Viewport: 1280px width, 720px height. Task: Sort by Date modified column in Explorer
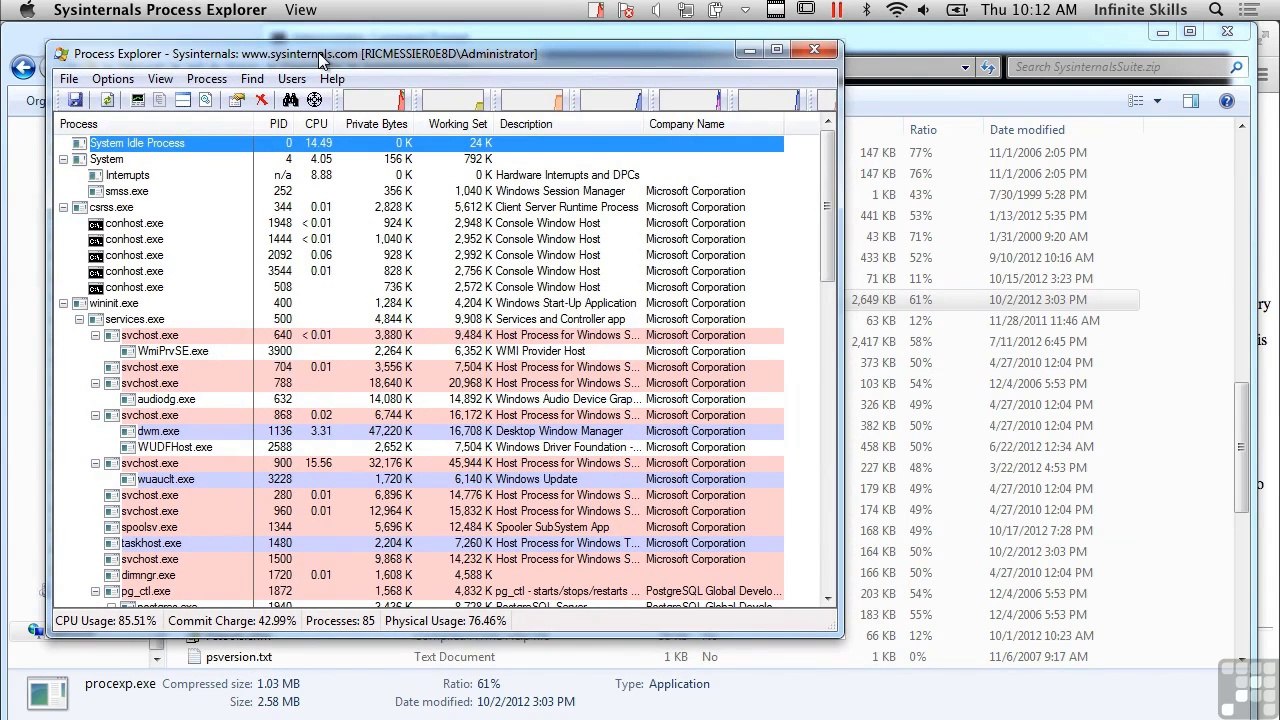point(1027,130)
